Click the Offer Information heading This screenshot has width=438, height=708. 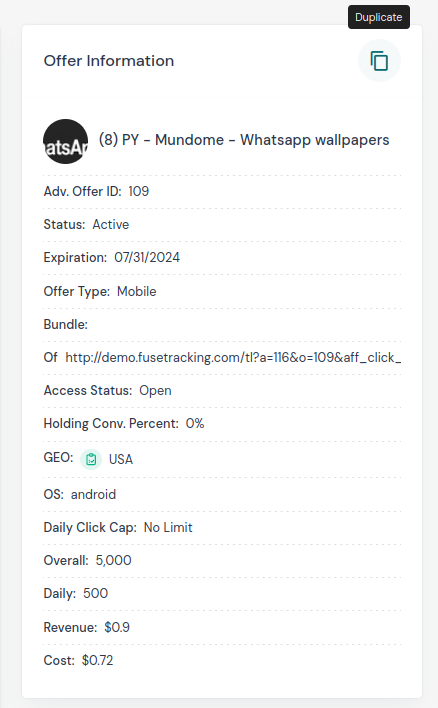pos(109,61)
